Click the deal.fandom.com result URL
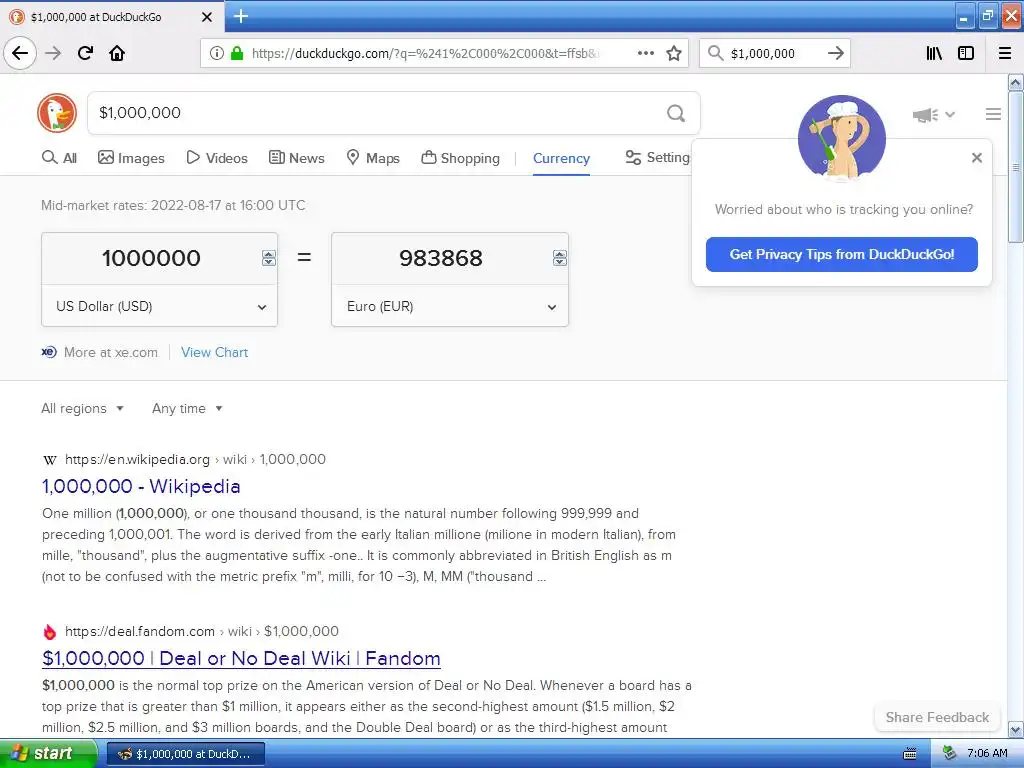Screen dimensions: 1024x768 [x=140, y=631]
